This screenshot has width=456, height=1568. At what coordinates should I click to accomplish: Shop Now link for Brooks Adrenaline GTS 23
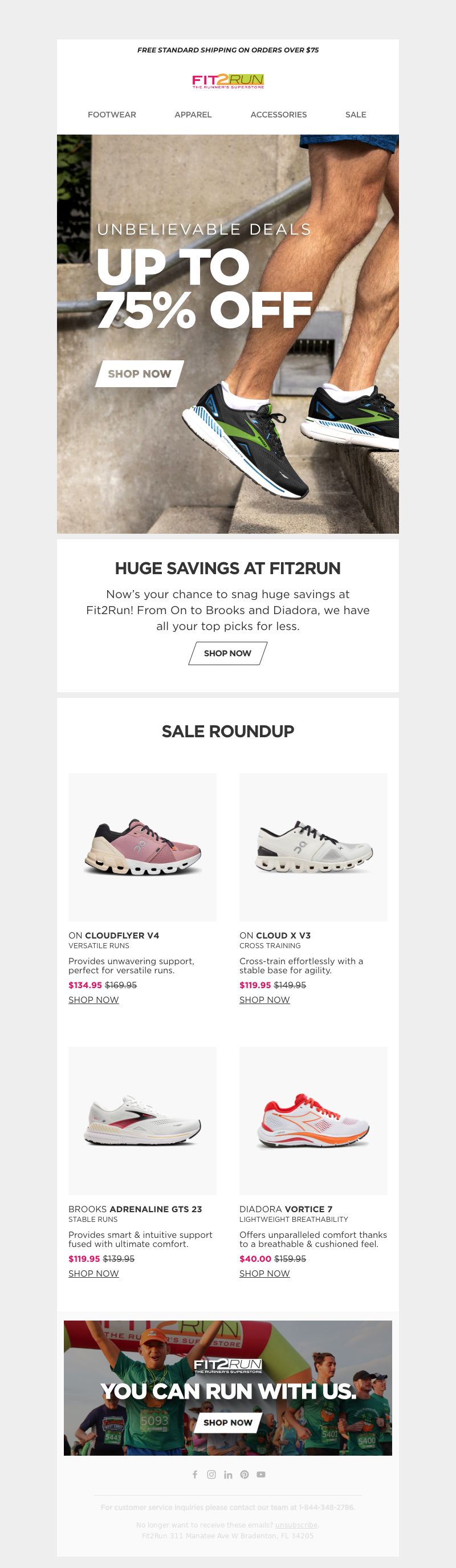click(x=93, y=1273)
